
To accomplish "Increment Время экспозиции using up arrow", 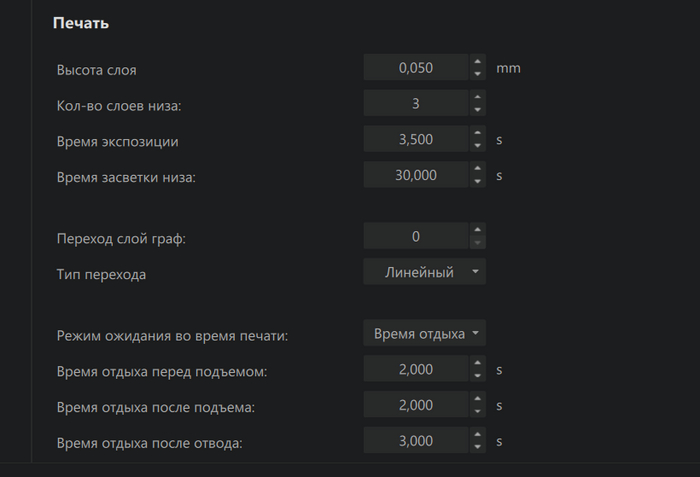I will 477,133.
